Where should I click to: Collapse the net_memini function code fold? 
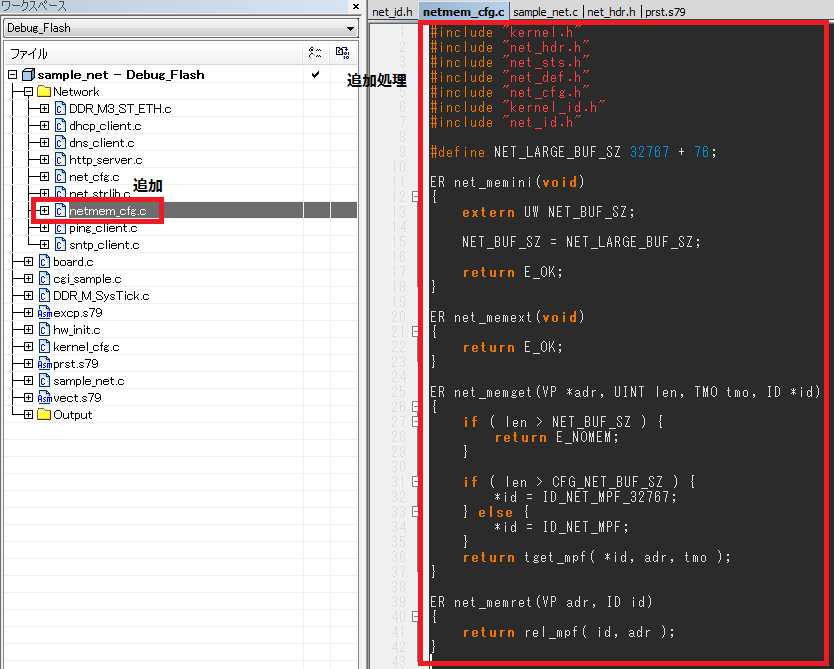click(415, 197)
